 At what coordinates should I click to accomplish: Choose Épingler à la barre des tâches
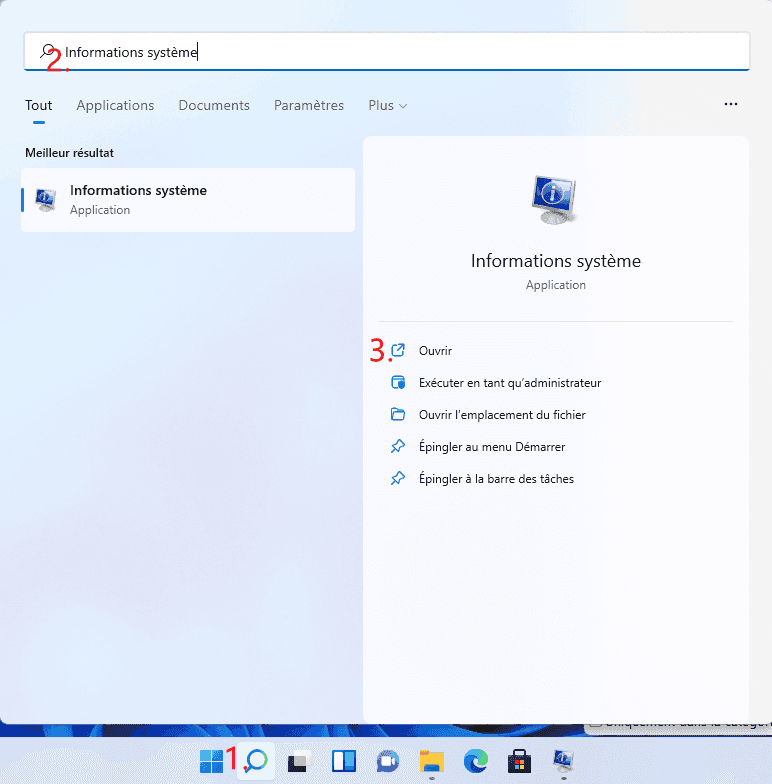(x=496, y=479)
